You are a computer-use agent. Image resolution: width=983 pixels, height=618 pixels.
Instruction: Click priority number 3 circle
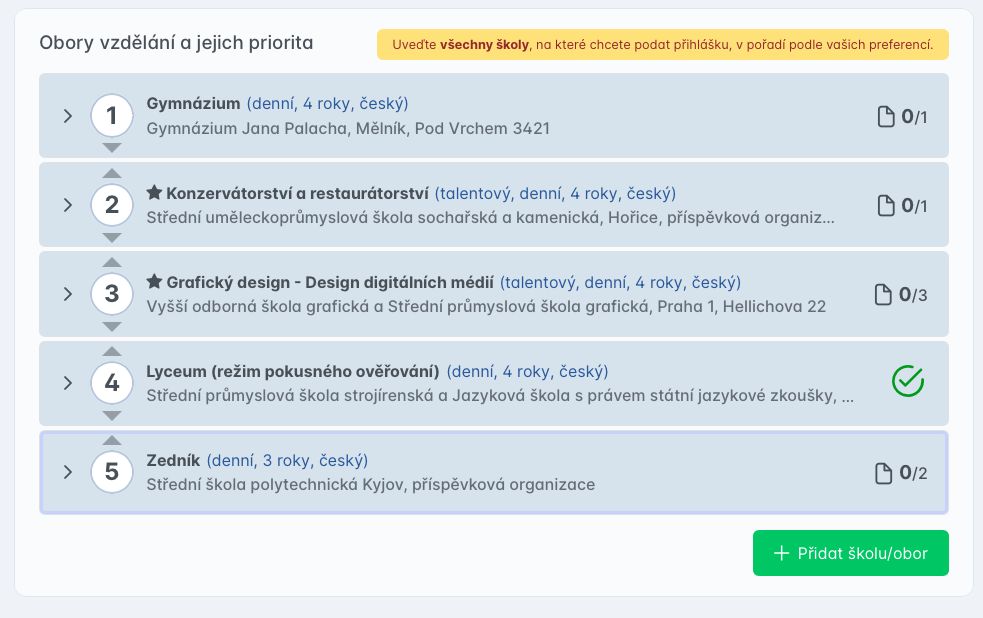coord(112,294)
